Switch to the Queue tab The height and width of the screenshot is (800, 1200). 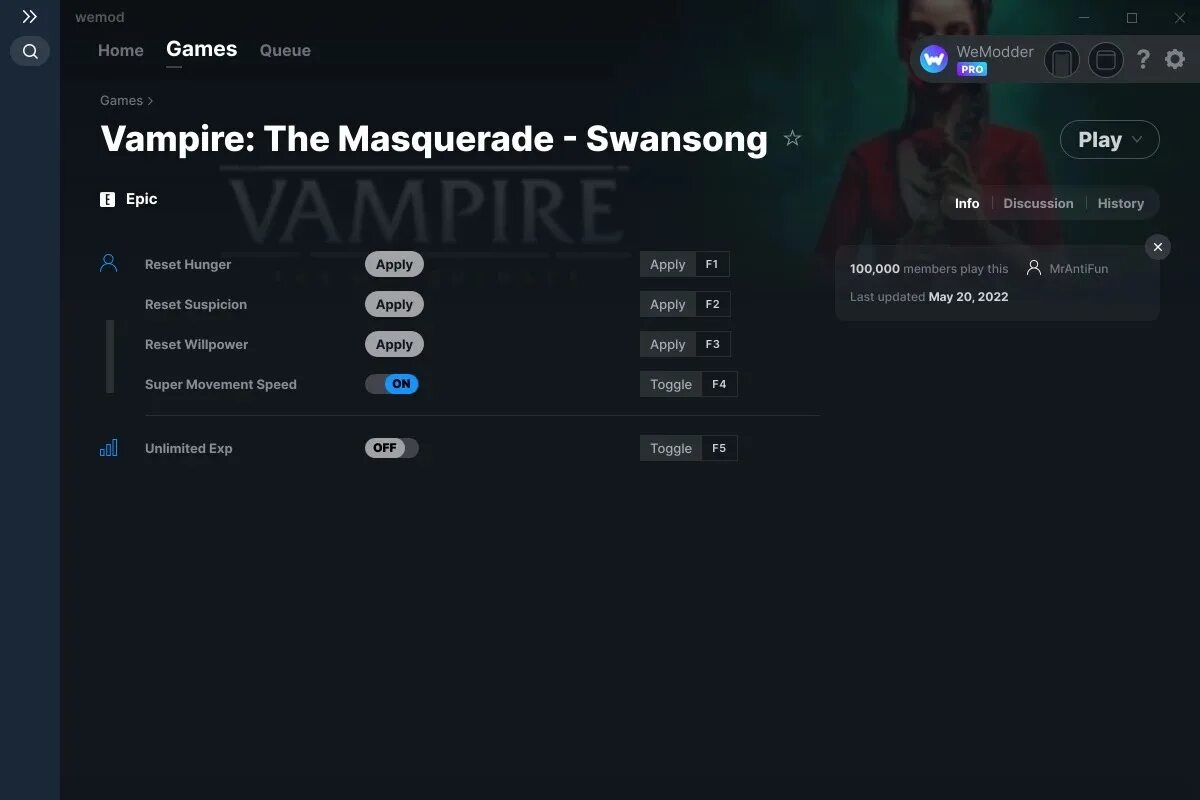[x=285, y=50]
